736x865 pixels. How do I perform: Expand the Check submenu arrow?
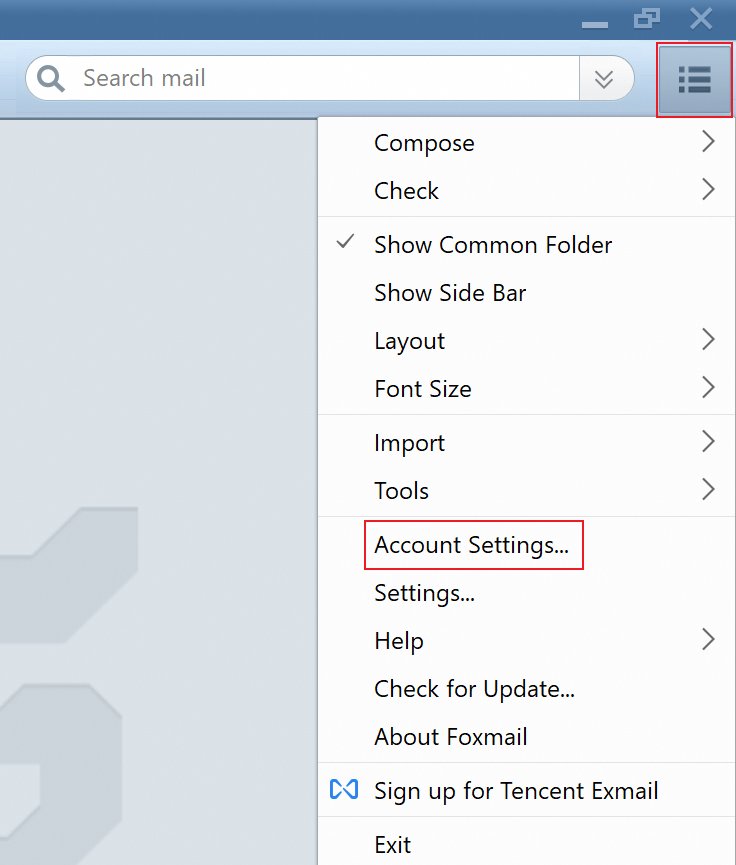click(x=708, y=190)
